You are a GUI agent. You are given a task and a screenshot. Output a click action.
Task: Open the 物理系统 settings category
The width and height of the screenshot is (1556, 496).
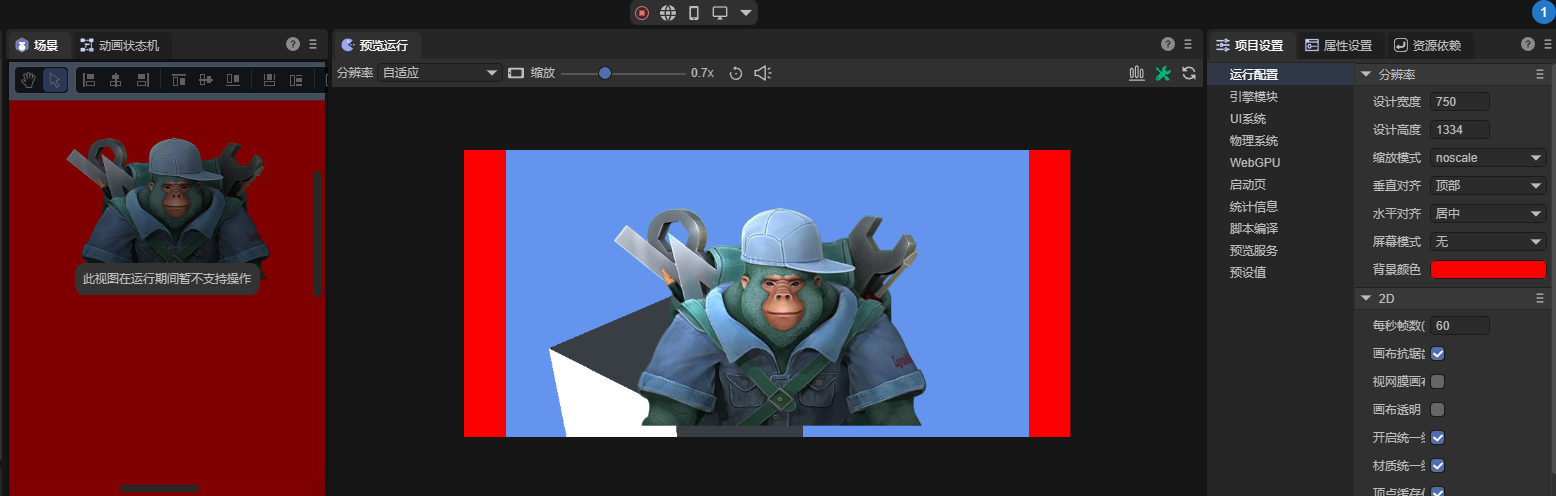coord(1253,141)
